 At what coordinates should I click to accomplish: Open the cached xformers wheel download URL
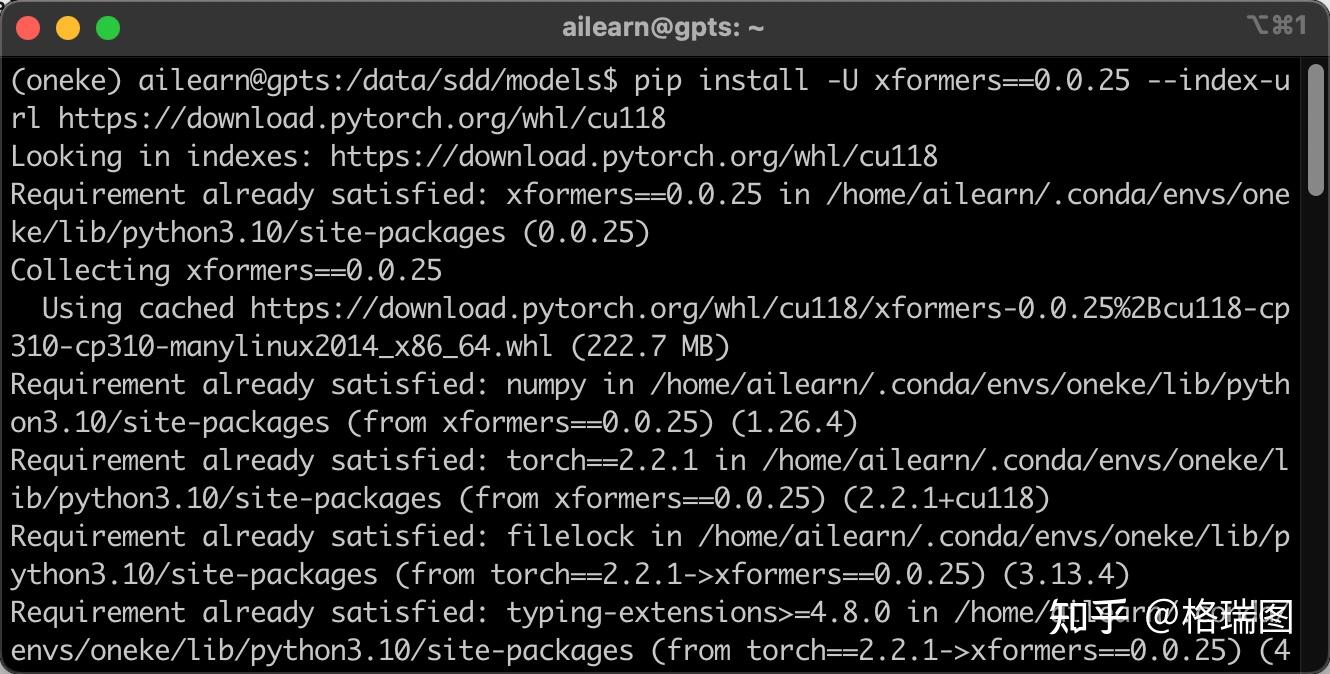(769, 308)
